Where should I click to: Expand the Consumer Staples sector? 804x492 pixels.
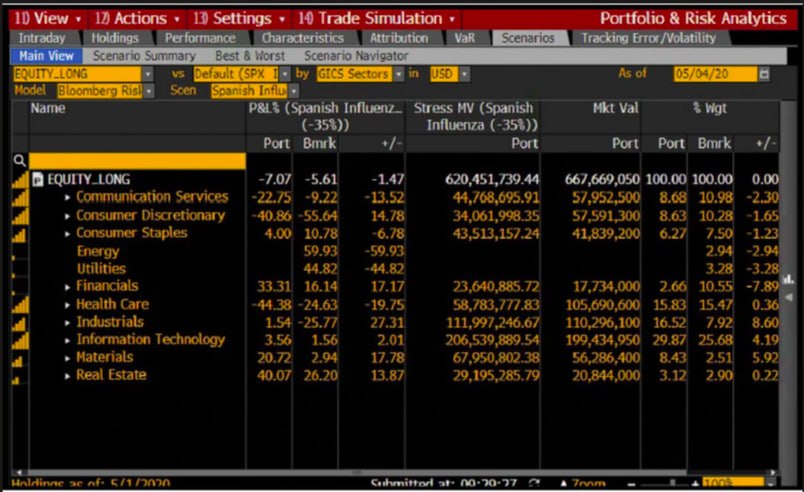pos(67,234)
